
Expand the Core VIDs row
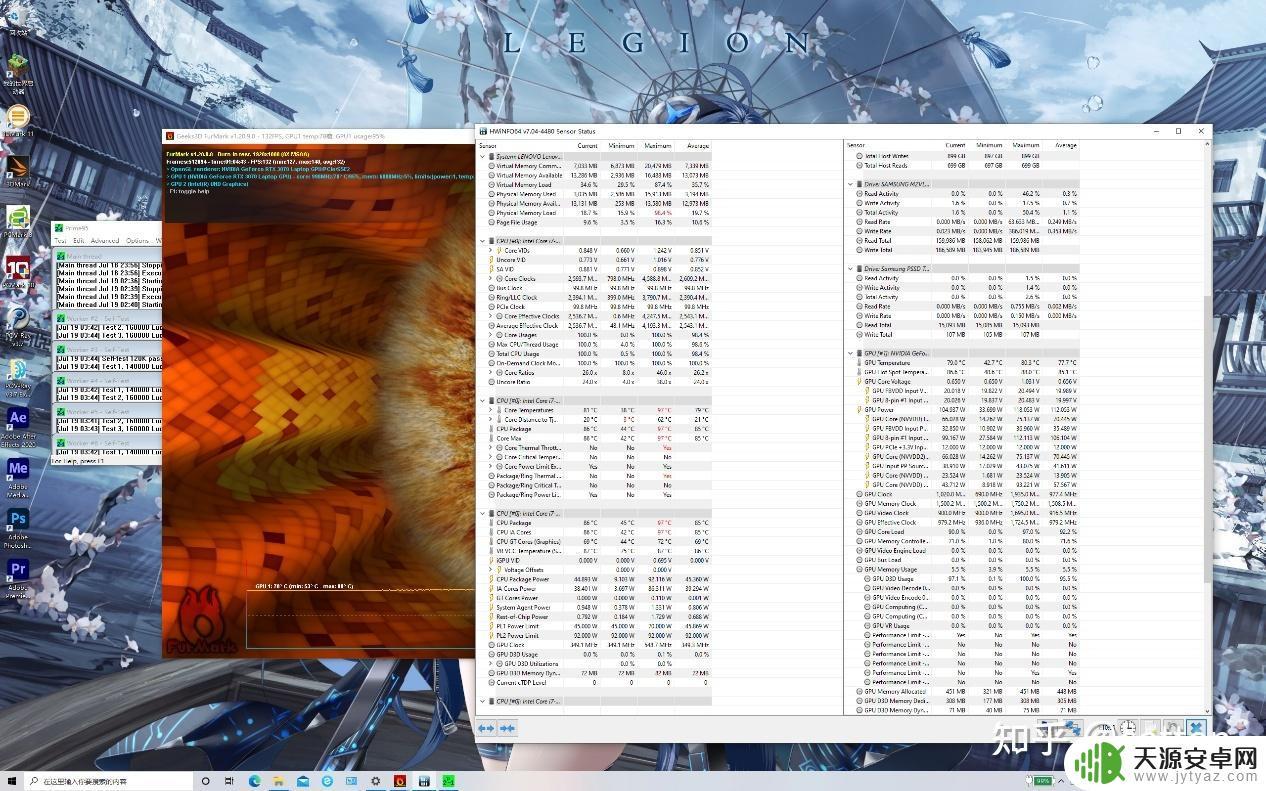(x=491, y=250)
